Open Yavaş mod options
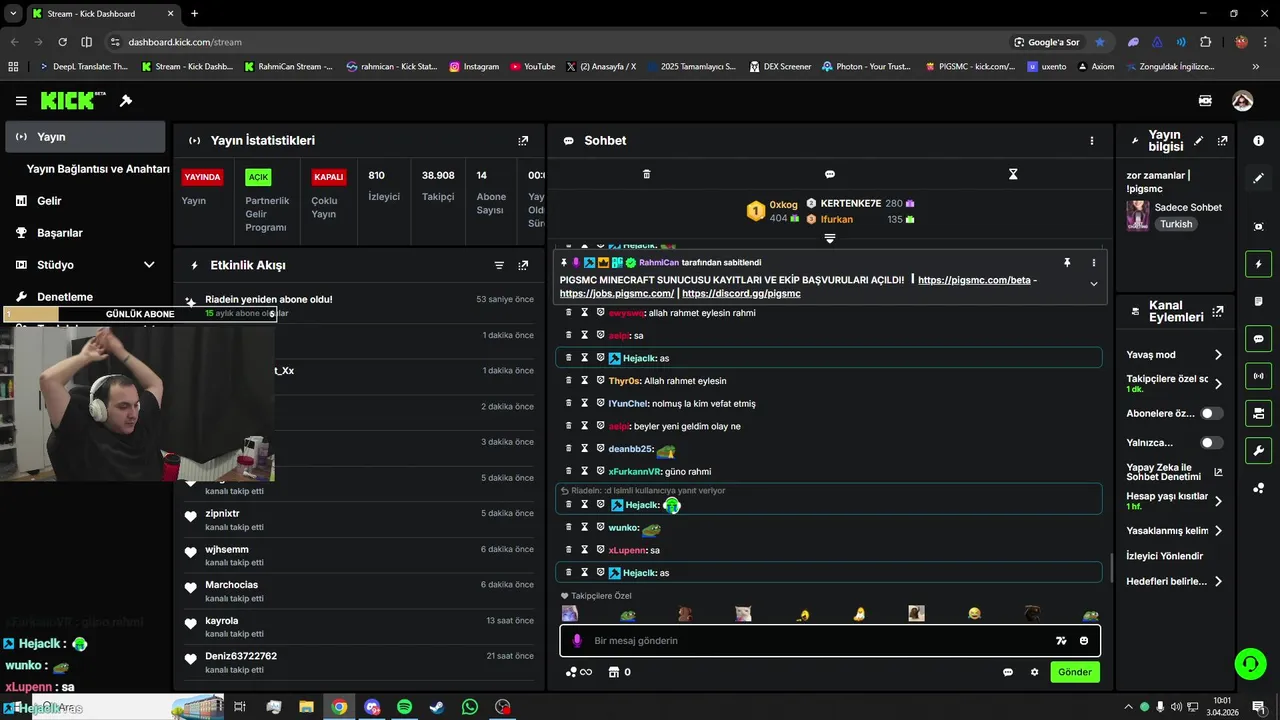Screen dimensions: 1280x720 1175,355
